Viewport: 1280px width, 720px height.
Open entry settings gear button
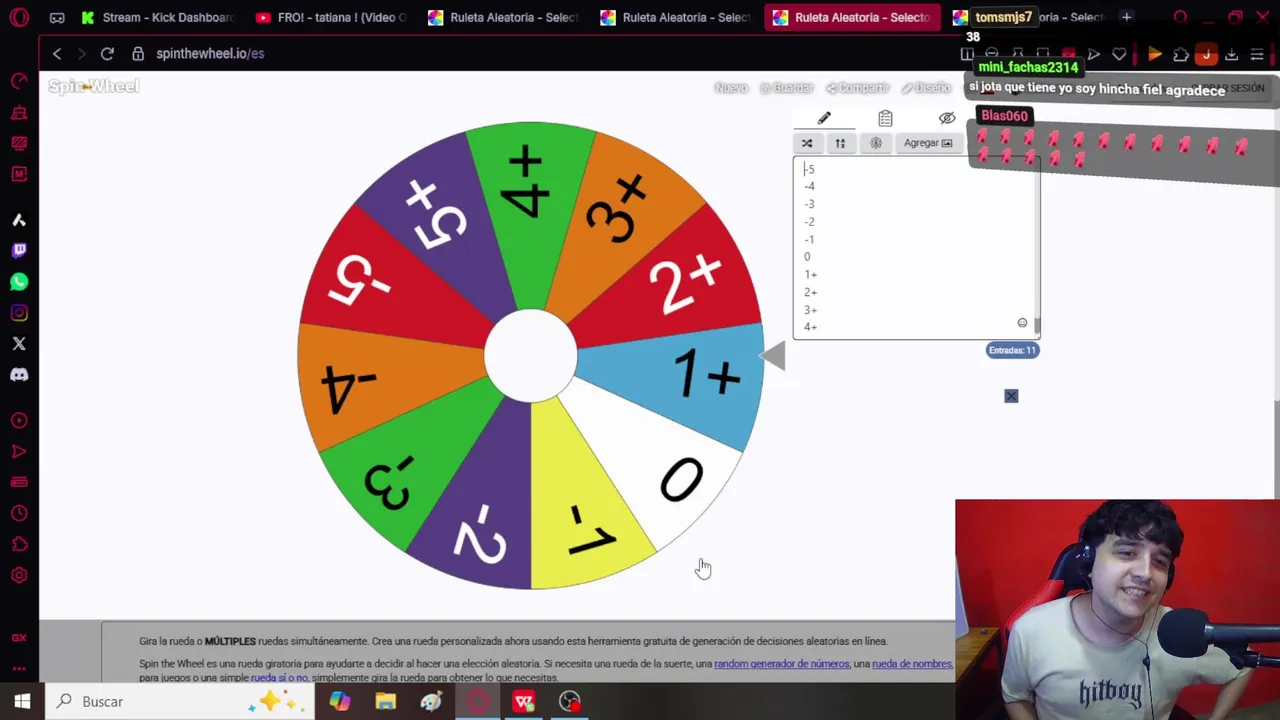pos(876,143)
